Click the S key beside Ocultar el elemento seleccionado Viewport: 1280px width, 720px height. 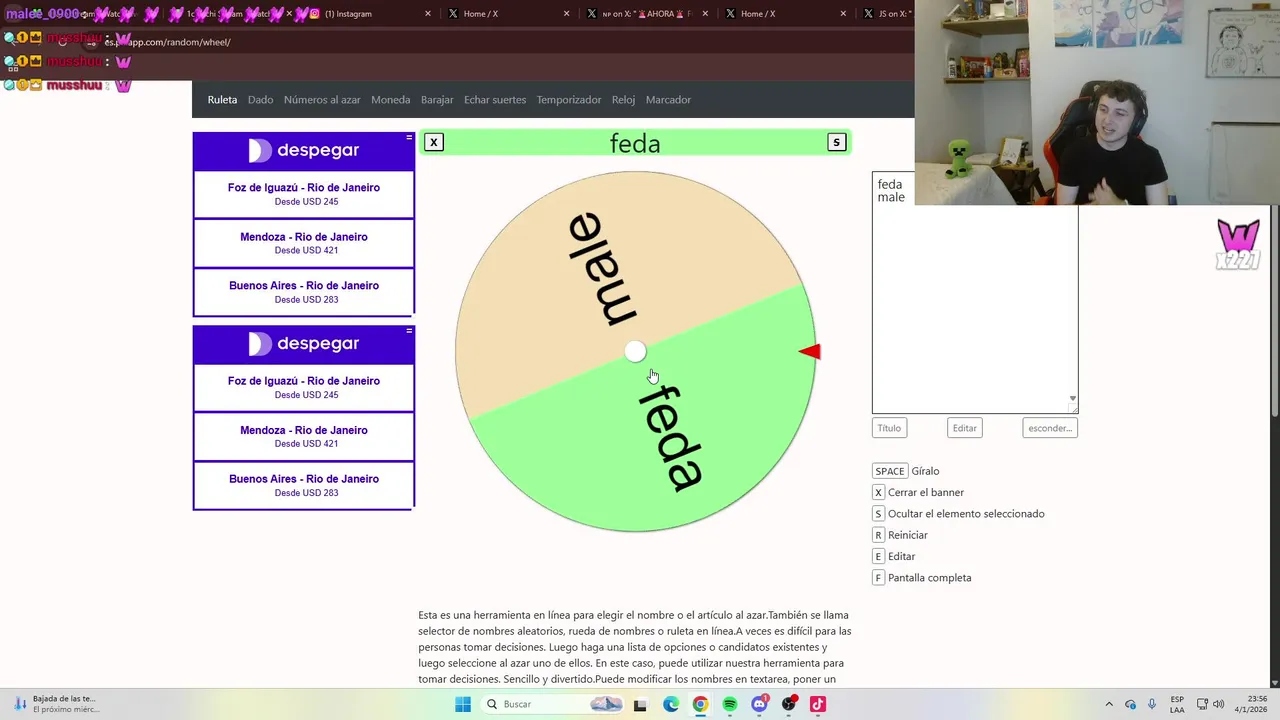(878, 514)
